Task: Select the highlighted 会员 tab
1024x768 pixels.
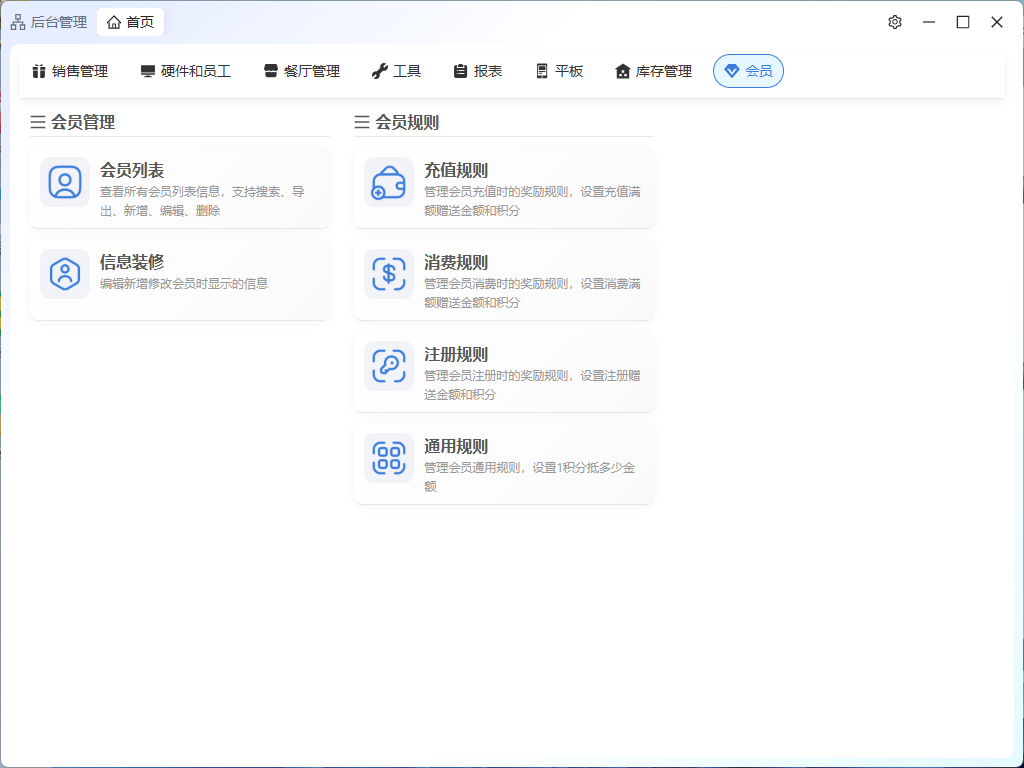Action: 748,71
